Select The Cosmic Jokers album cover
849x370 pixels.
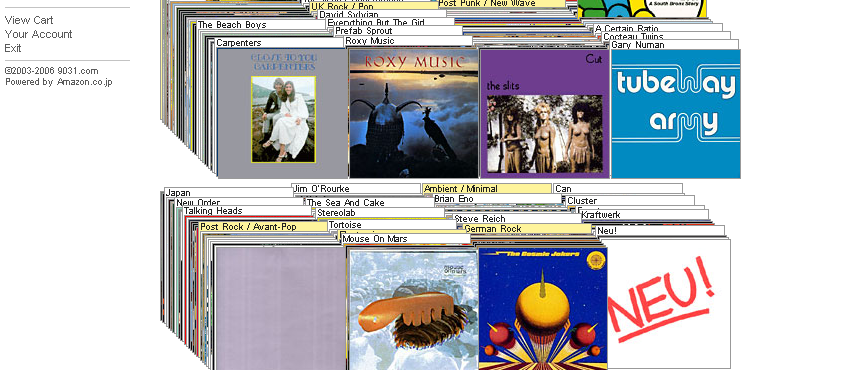543,309
